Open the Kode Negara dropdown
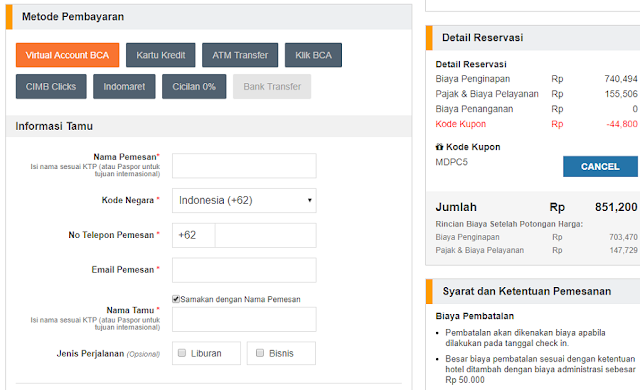Viewport: 640px width, 390px height. [244, 200]
